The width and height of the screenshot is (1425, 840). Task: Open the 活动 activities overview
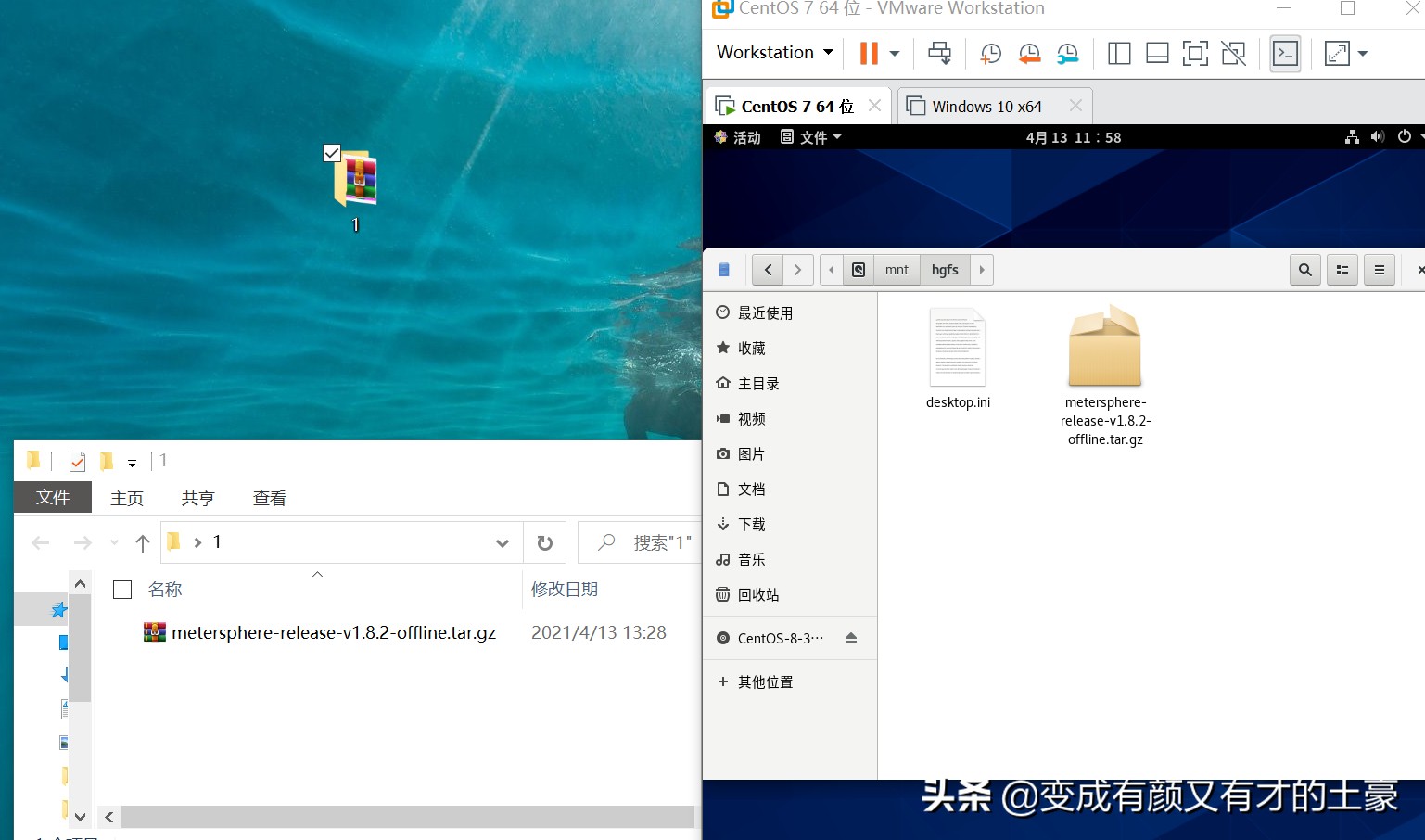[738, 137]
